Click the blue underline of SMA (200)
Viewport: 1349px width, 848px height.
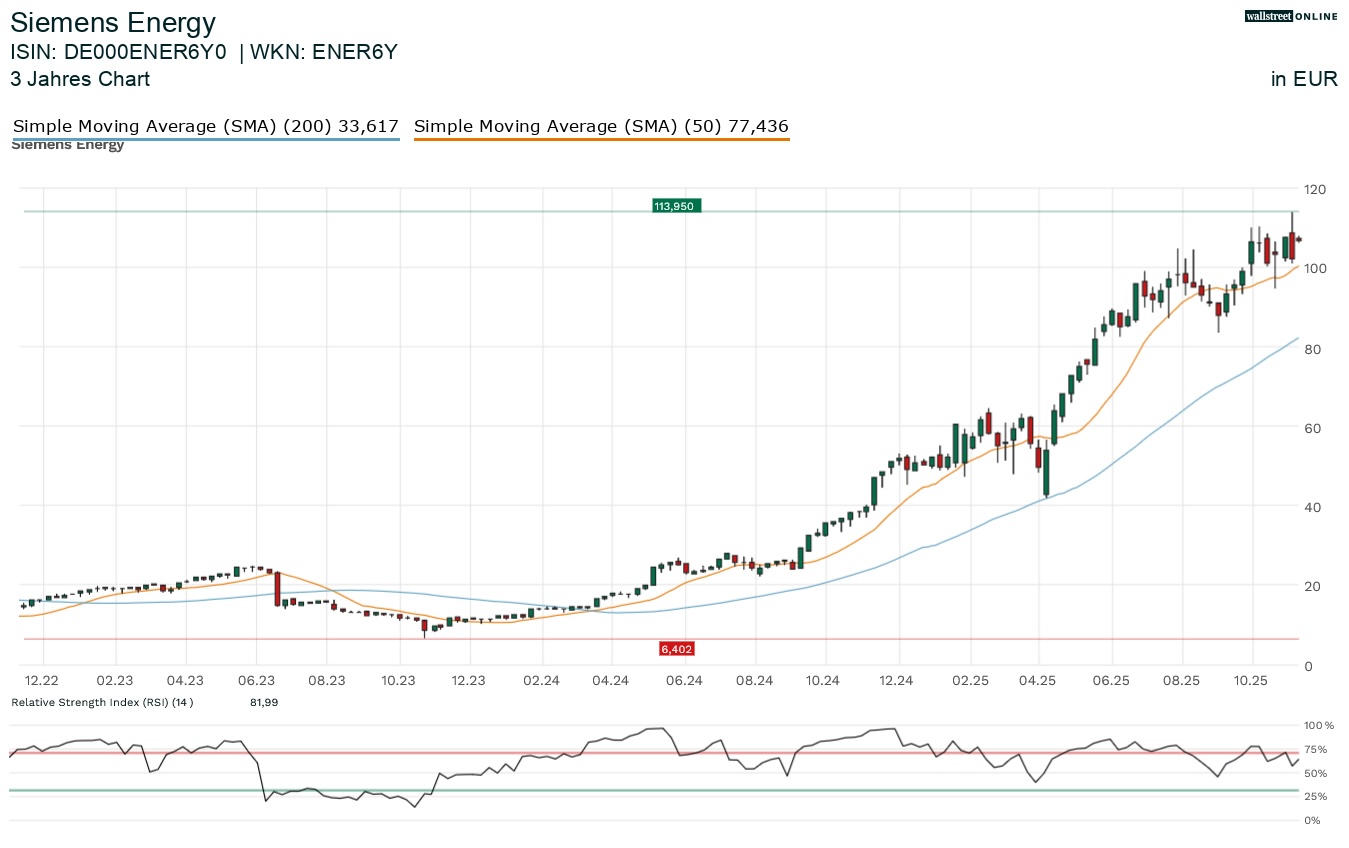point(205,138)
